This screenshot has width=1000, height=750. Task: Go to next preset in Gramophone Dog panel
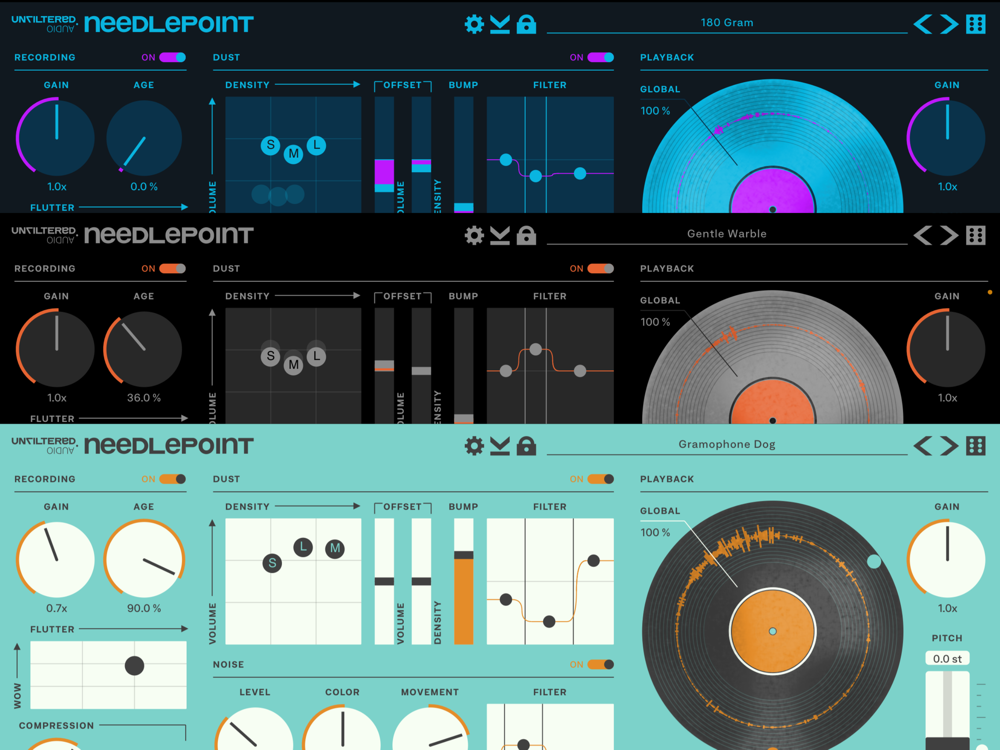coord(949,446)
